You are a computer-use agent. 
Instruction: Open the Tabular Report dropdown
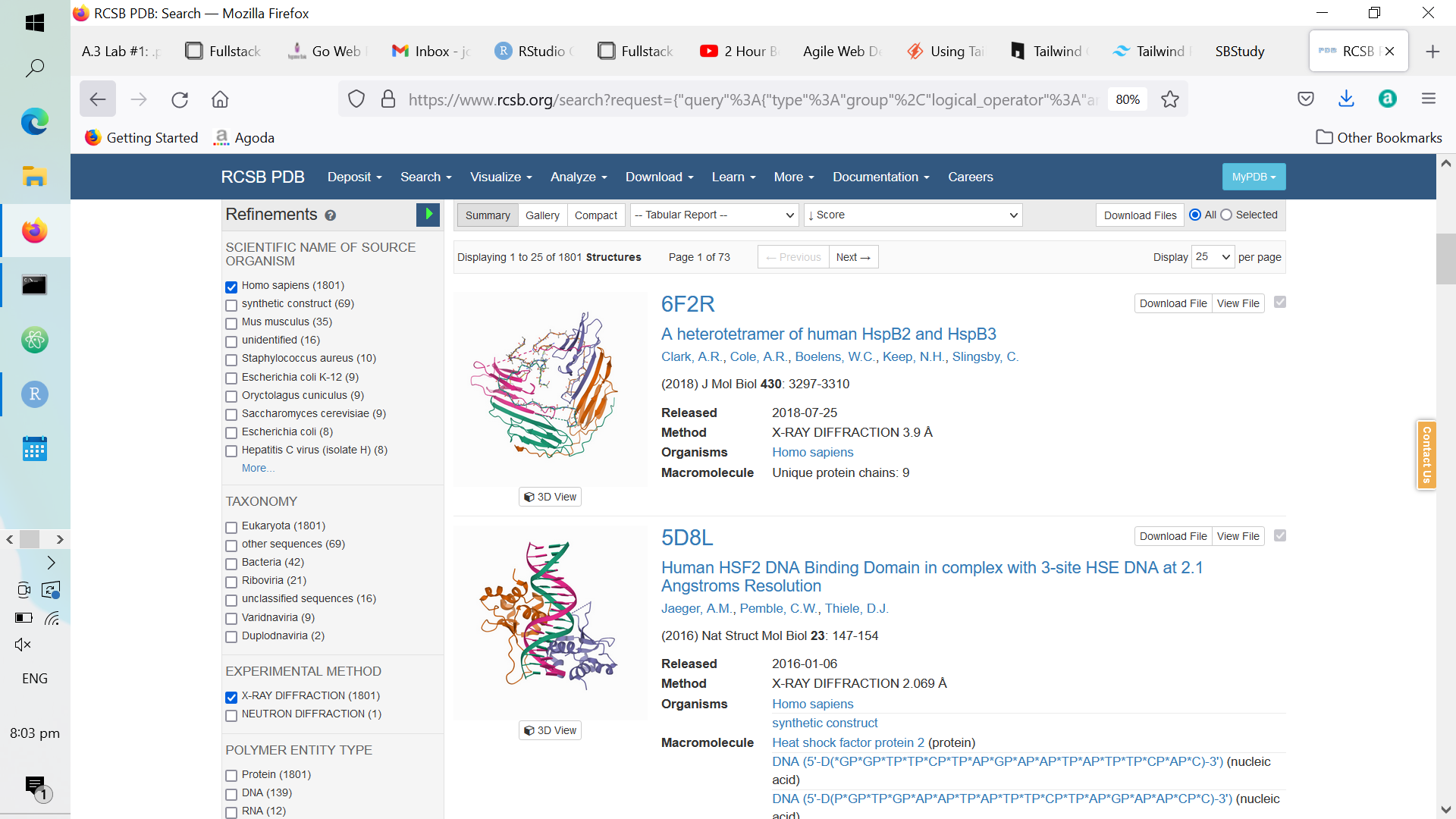pos(714,215)
